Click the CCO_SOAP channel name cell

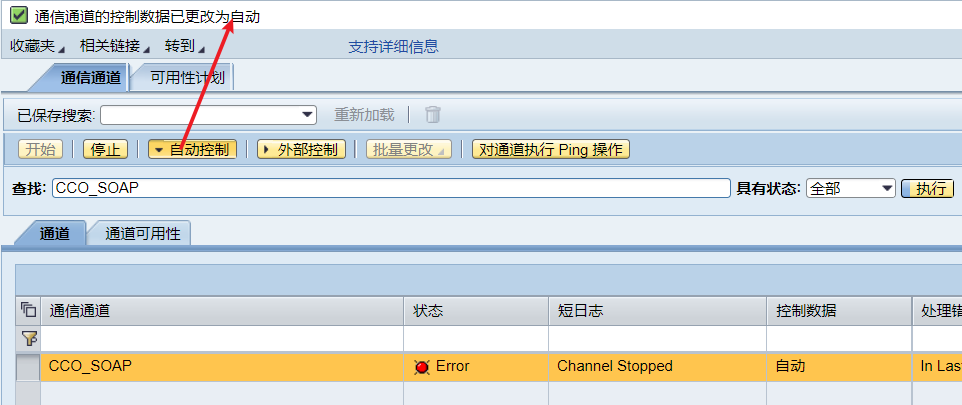[222, 367]
